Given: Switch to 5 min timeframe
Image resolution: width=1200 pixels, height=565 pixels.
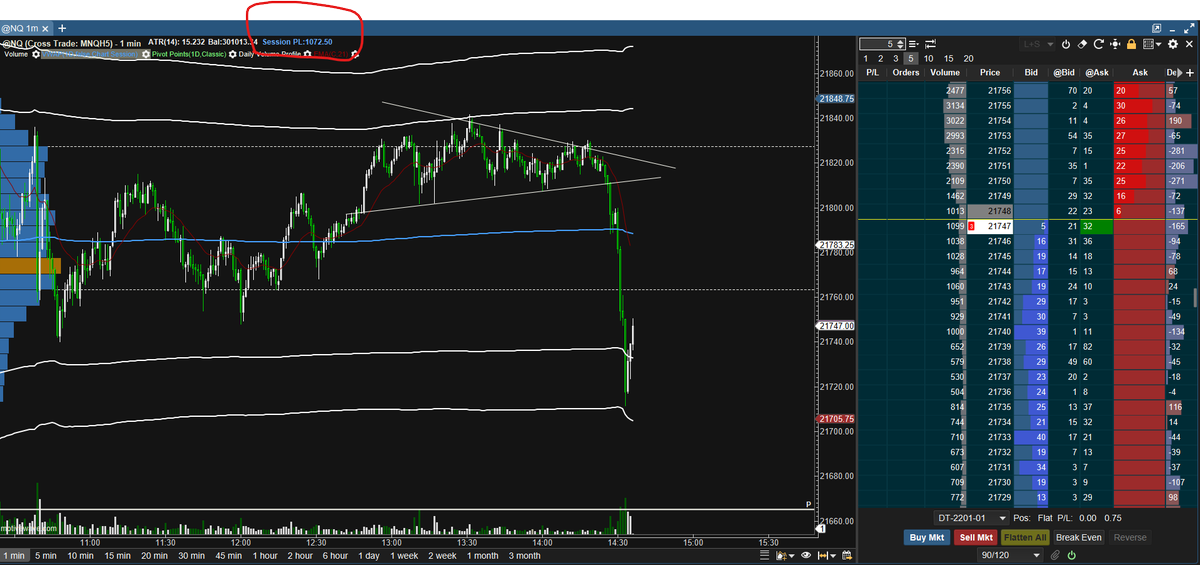Looking at the screenshot, I should click(x=46, y=555).
